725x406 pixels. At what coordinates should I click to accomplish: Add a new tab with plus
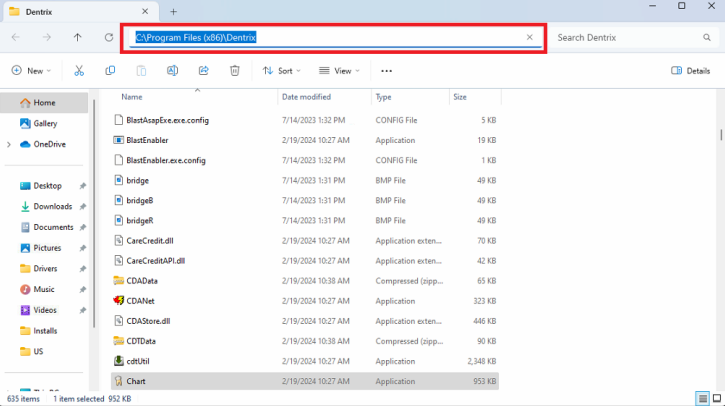173,12
